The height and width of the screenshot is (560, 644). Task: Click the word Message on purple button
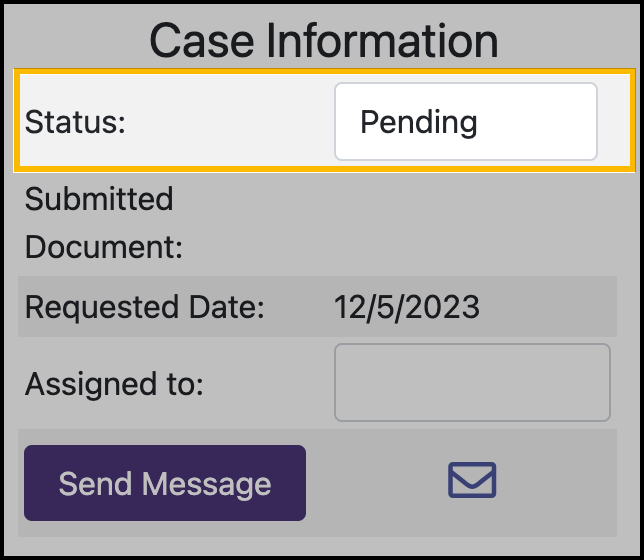205,484
